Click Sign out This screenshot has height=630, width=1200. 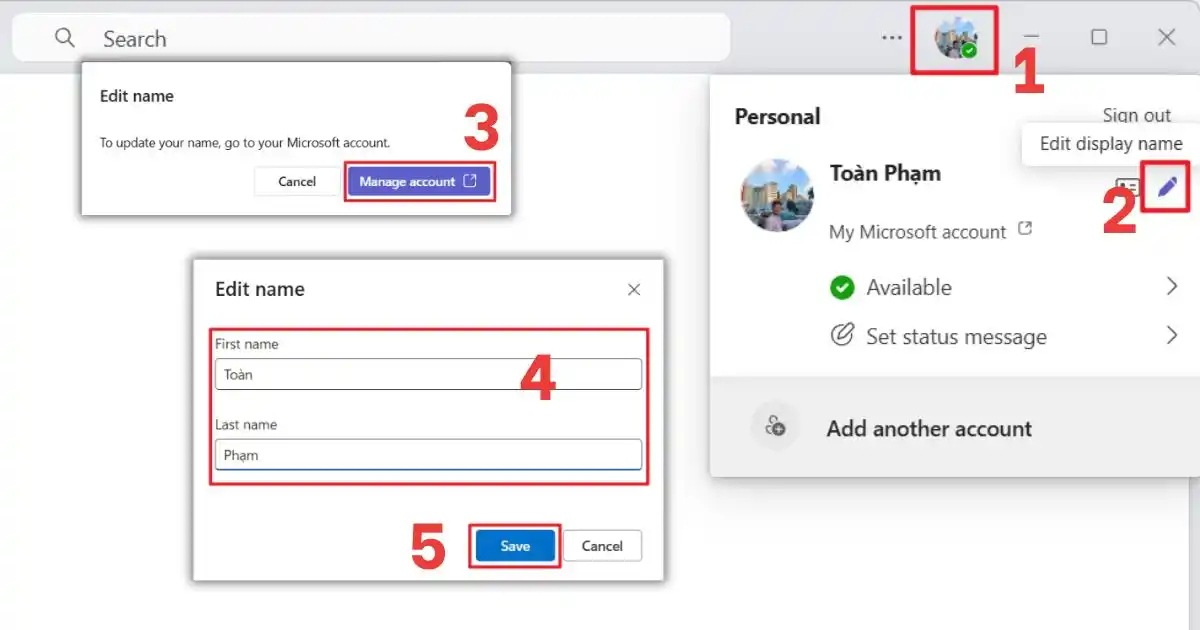pyautogui.click(x=1136, y=116)
